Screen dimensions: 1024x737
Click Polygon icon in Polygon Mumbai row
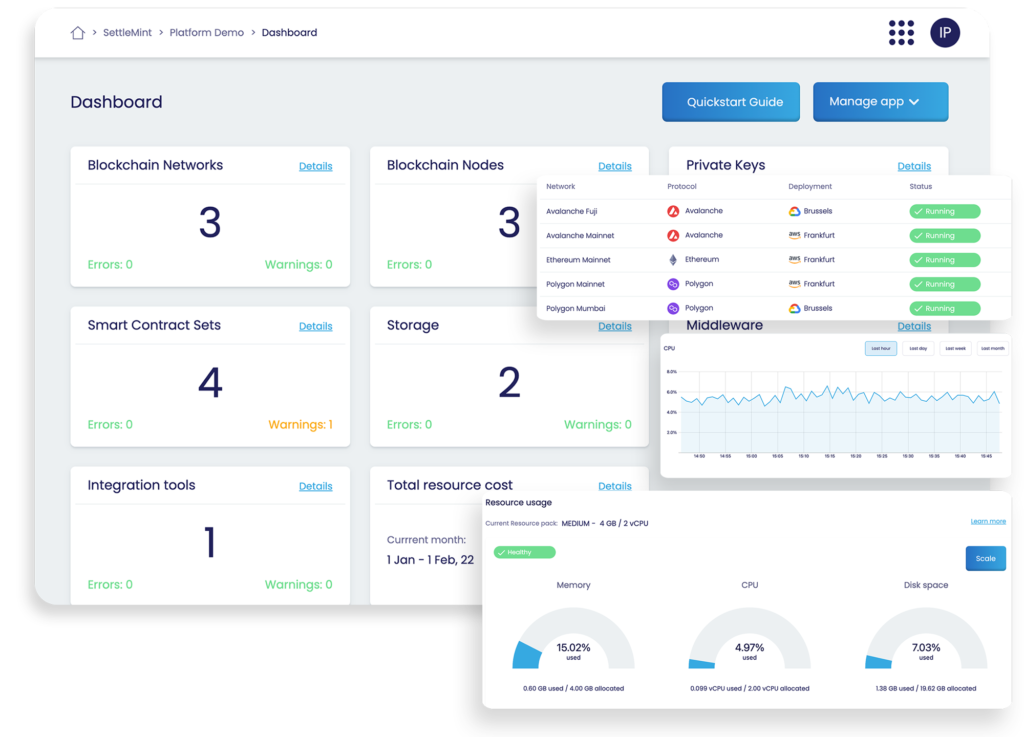(673, 308)
